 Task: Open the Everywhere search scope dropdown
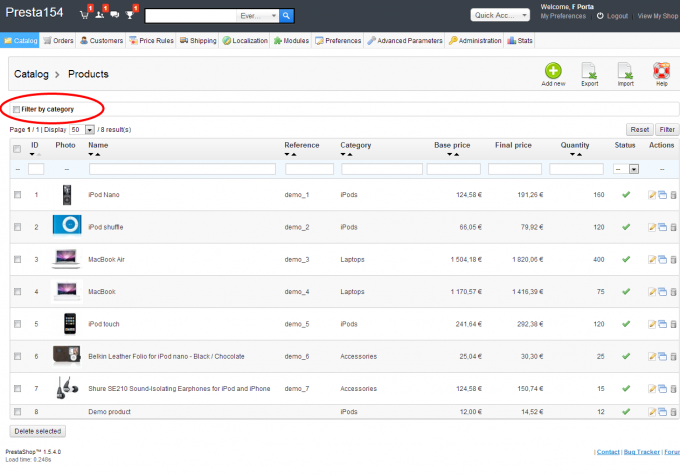(258, 16)
